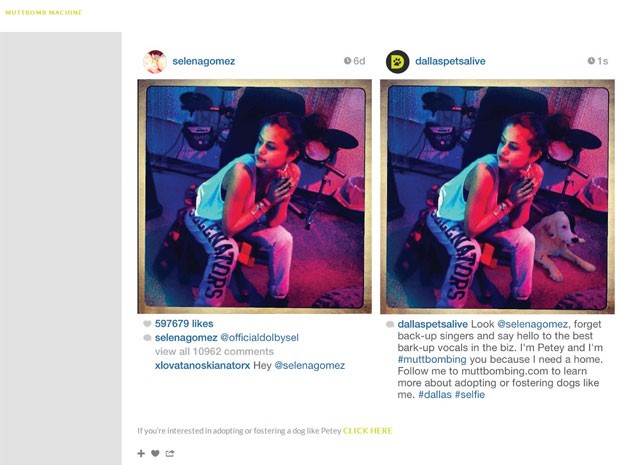Viewport: 620px width, 465px height.
Task: Open the original Selena Gomez photo
Action: point(254,197)
